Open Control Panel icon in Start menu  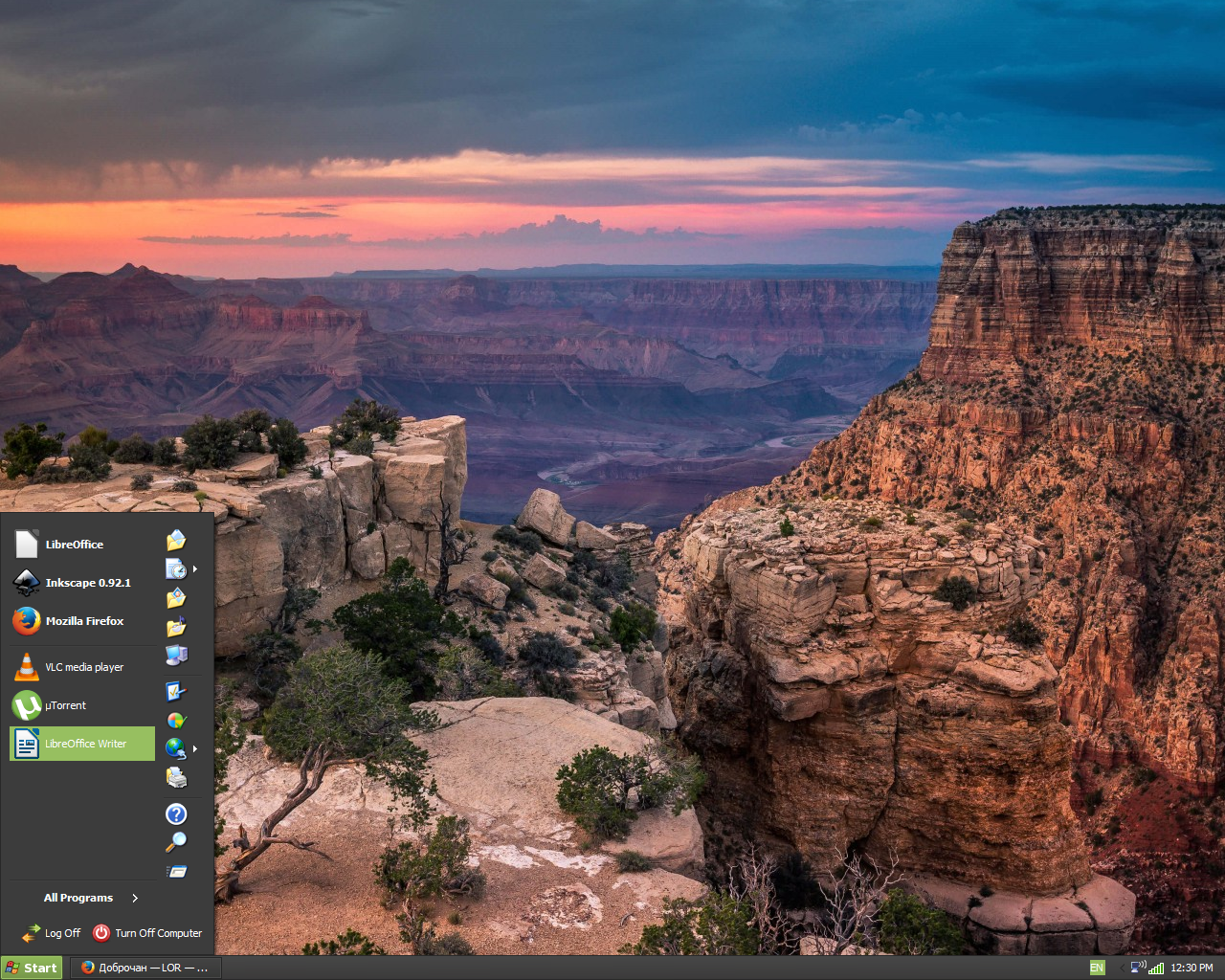point(176,691)
